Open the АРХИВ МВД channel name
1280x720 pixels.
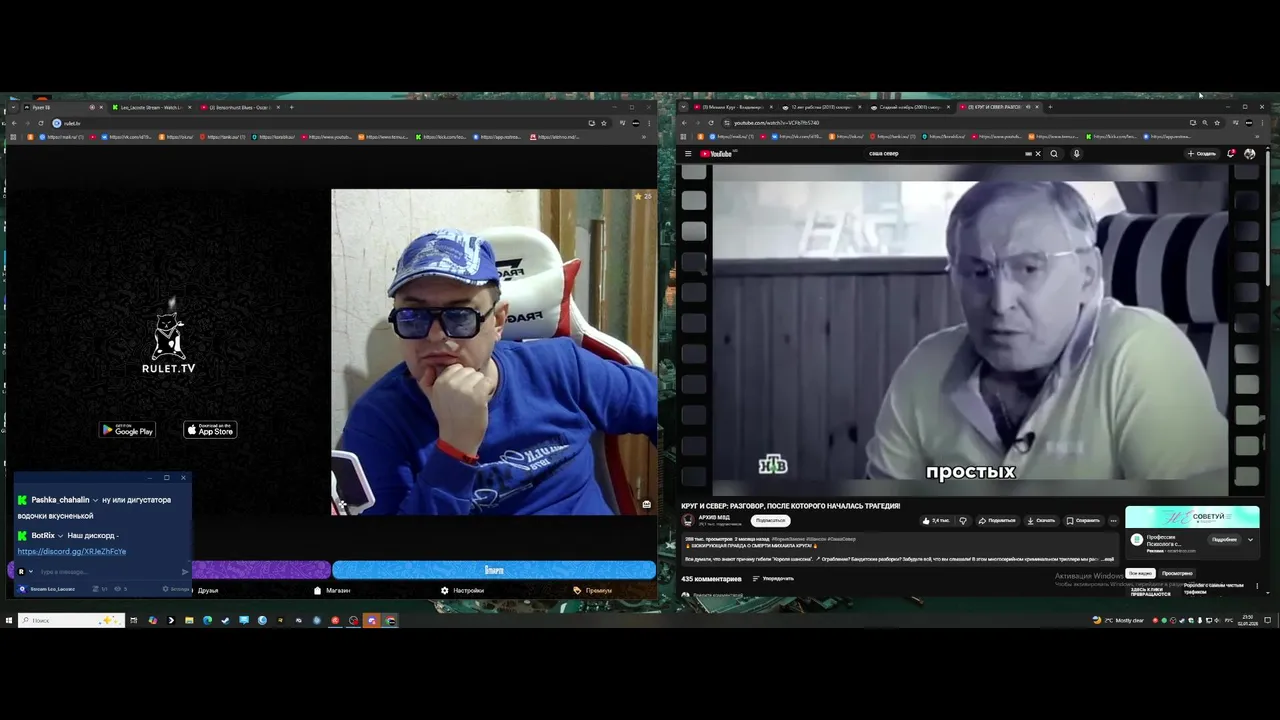point(713,517)
